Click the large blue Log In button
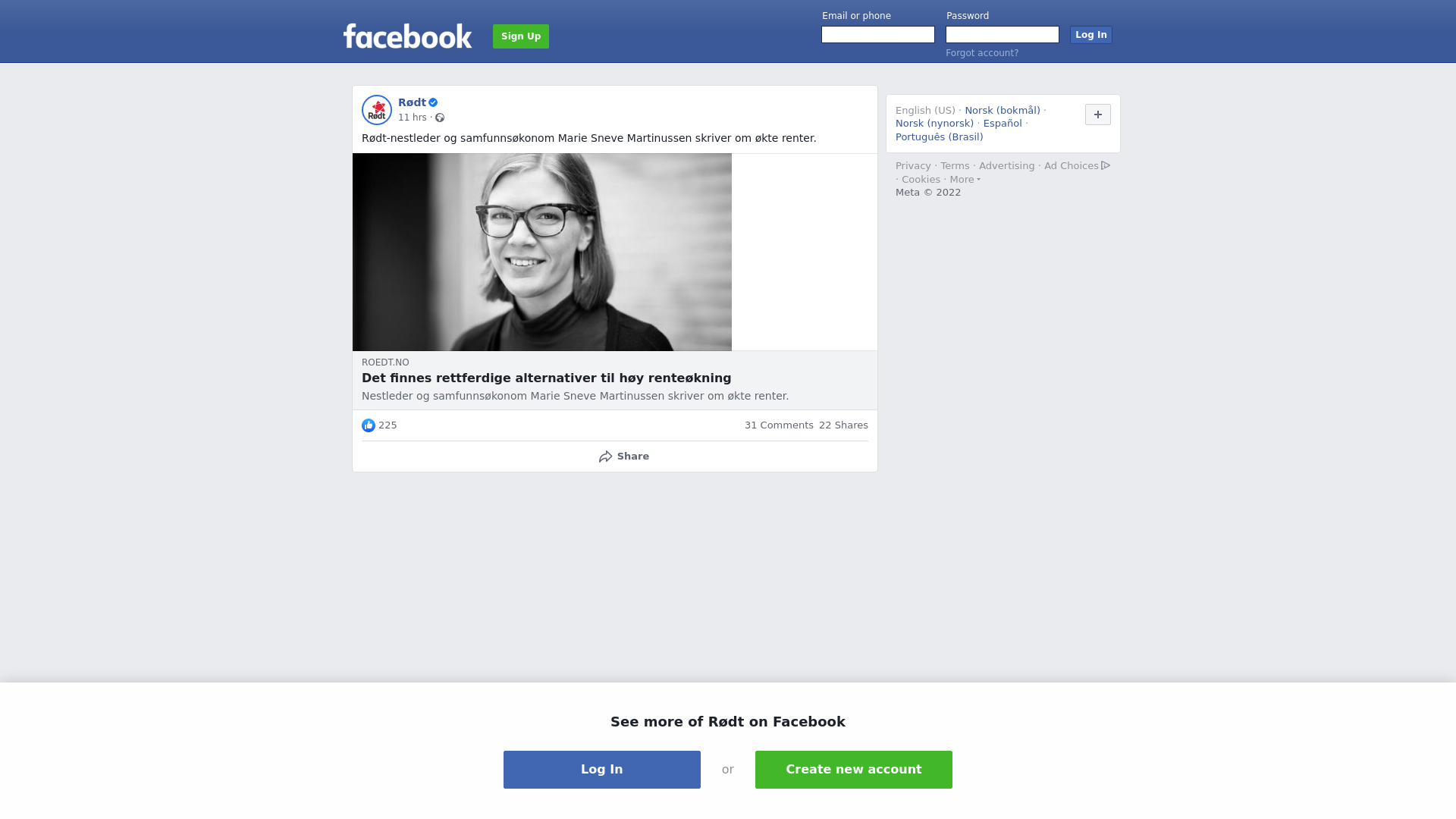This screenshot has height=819, width=1456. [x=602, y=770]
